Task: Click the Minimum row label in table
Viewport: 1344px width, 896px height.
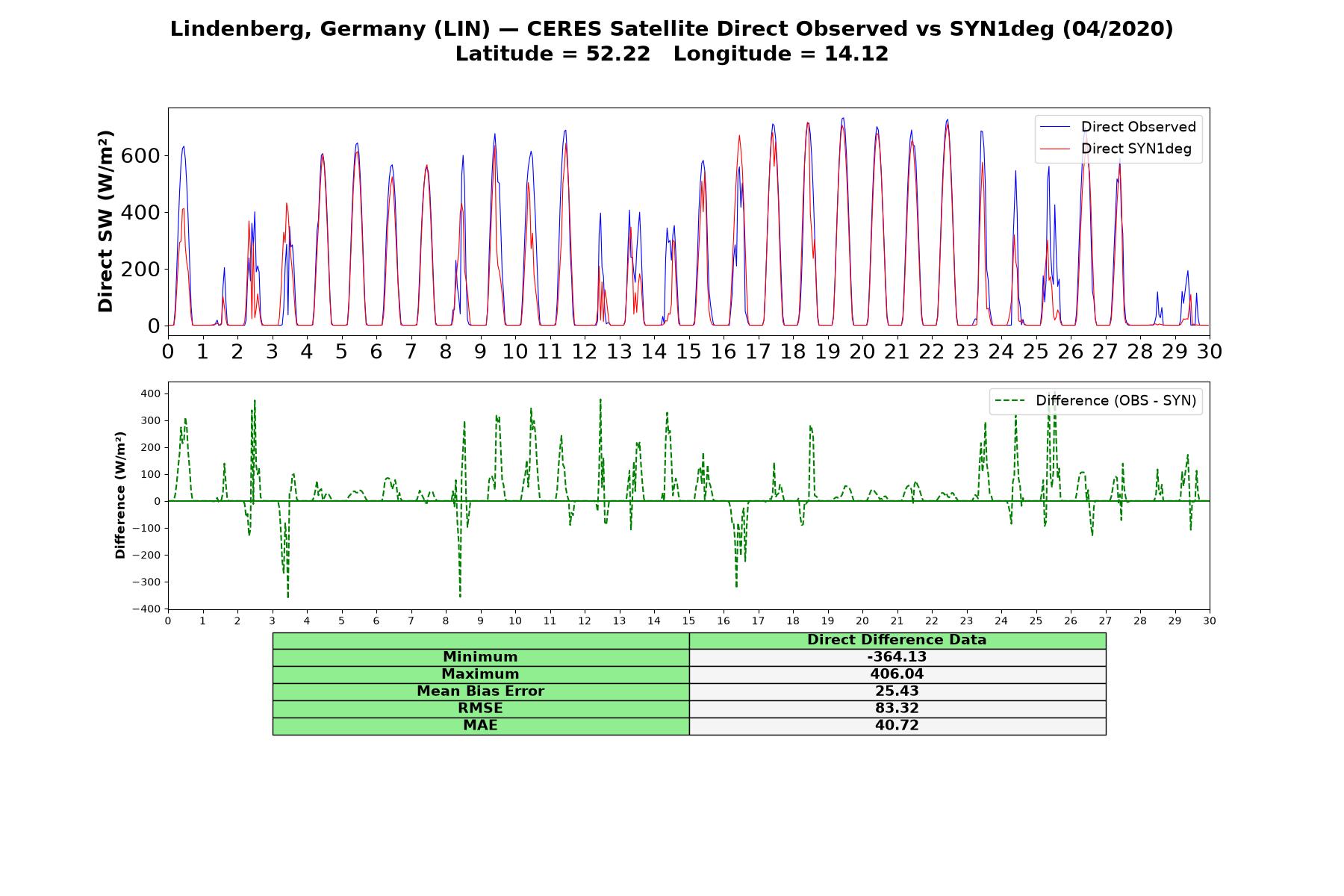Action: 480,657
